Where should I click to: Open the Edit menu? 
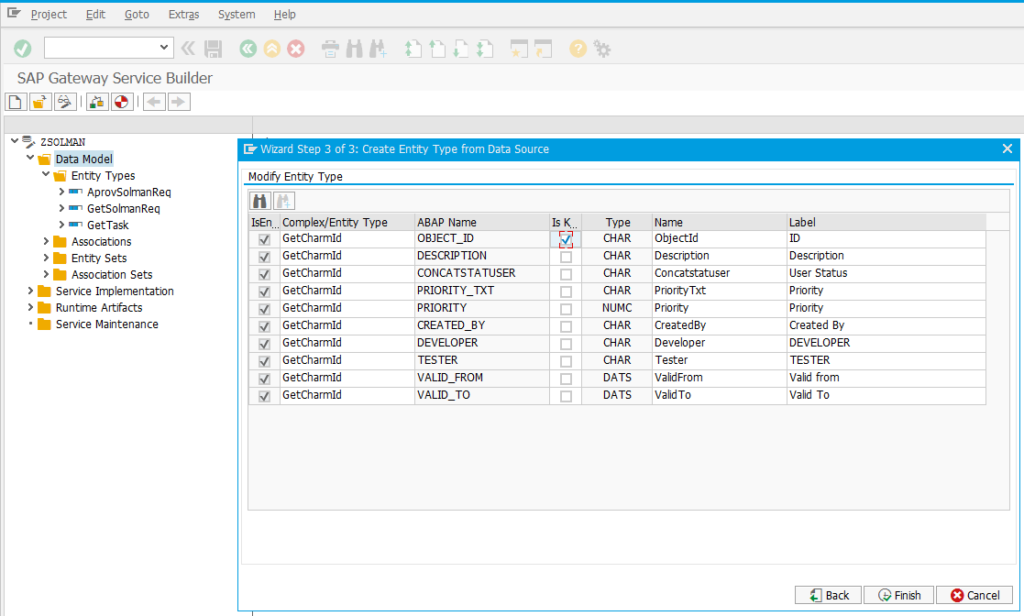click(x=95, y=14)
